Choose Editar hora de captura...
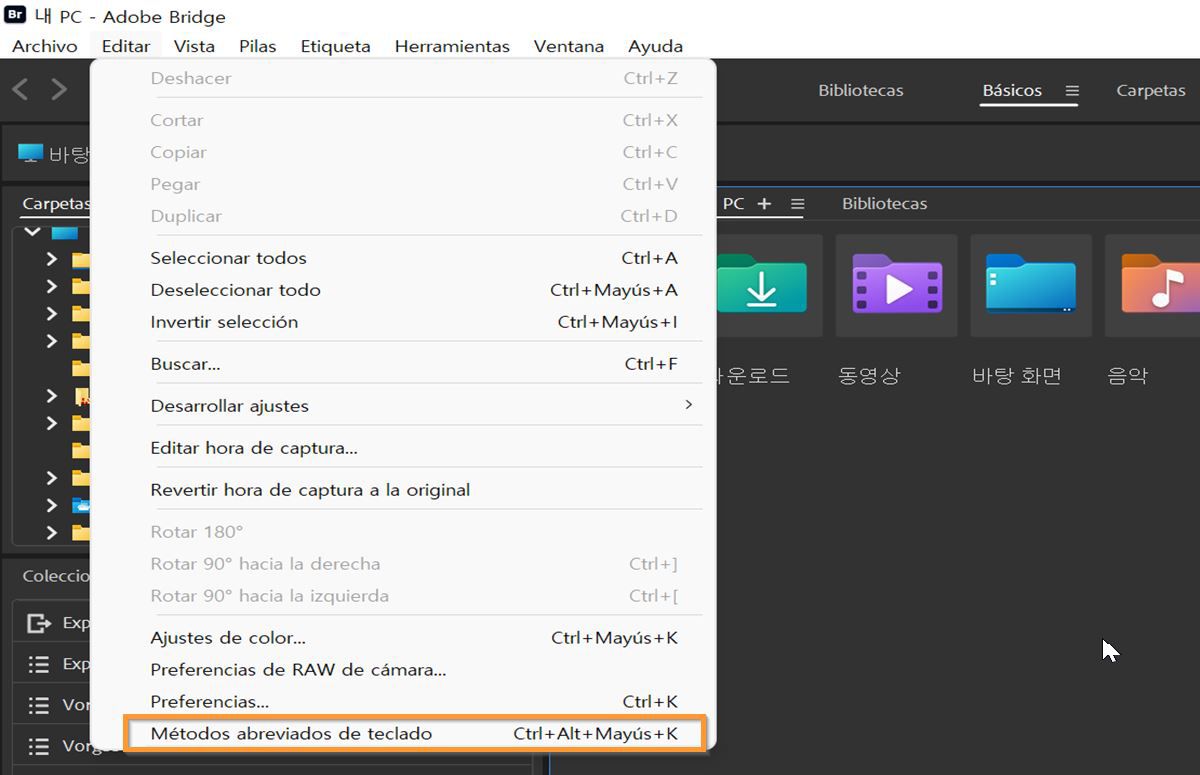The height and width of the screenshot is (775, 1200). 403,448
